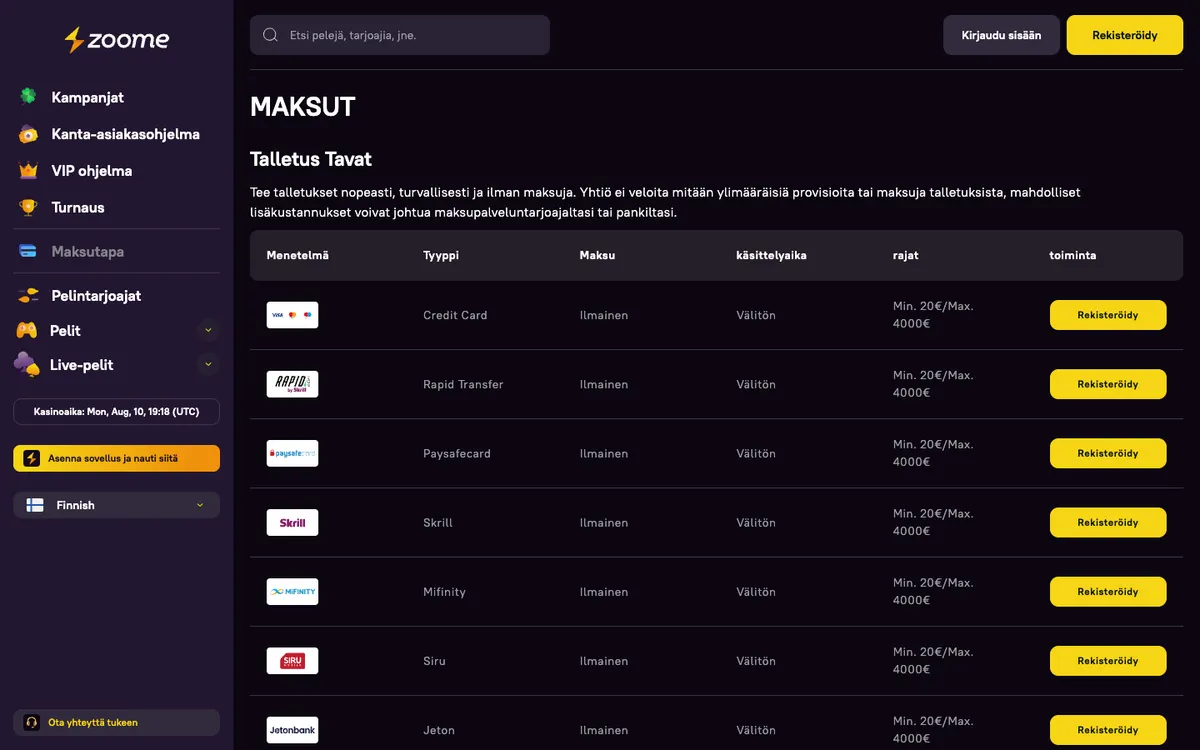The width and height of the screenshot is (1200, 750).
Task: Click the Tyyppi column header
Action: coord(441,255)
